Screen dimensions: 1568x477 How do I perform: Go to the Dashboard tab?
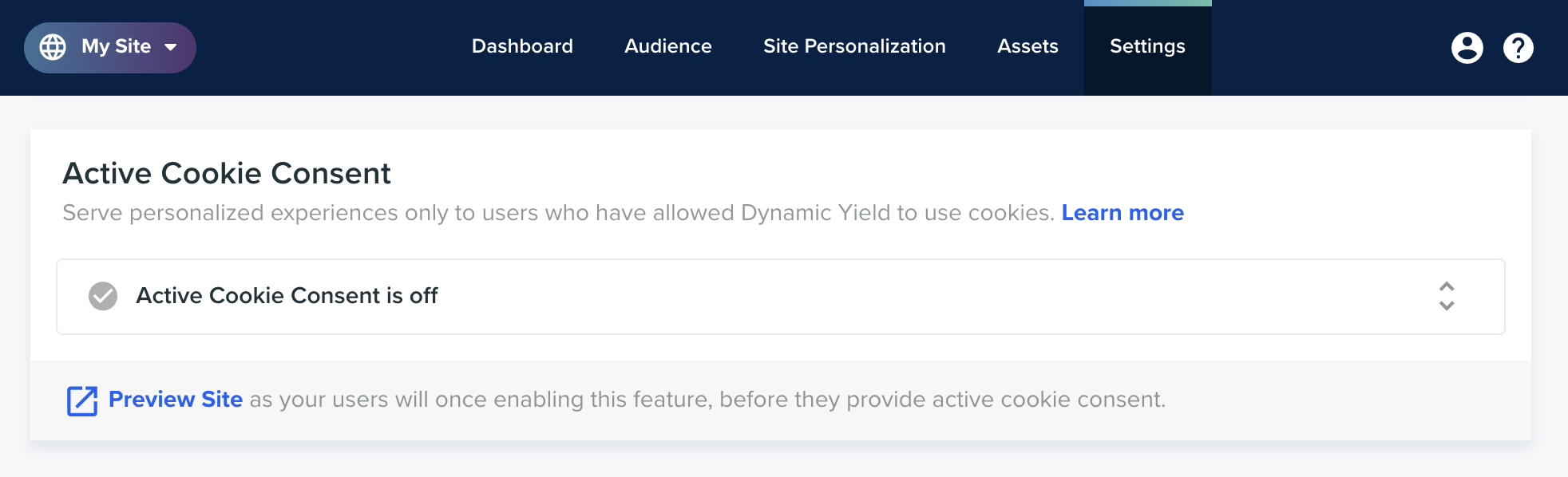[x=522, y=46]
